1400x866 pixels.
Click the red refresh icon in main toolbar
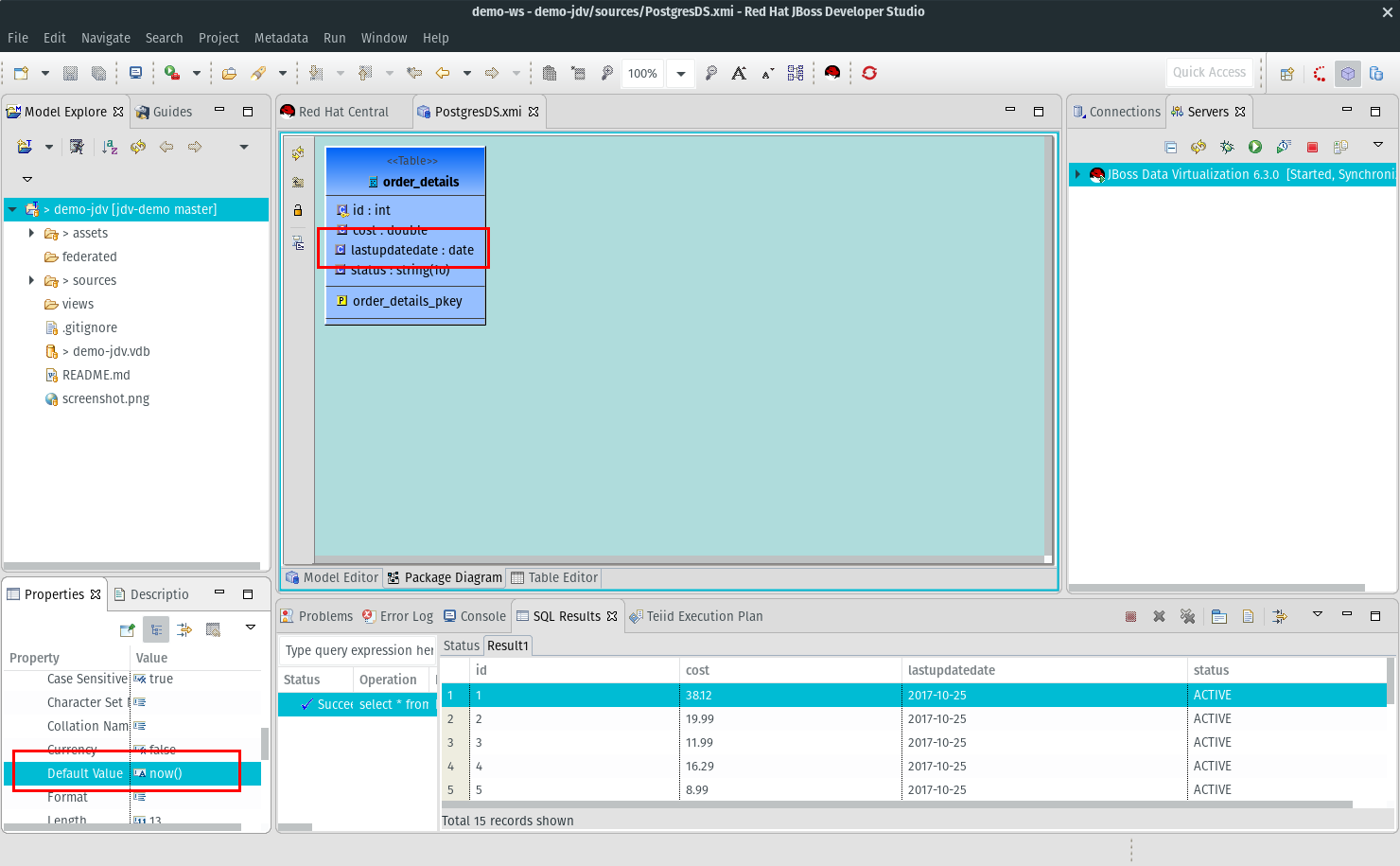pos(869,73)
